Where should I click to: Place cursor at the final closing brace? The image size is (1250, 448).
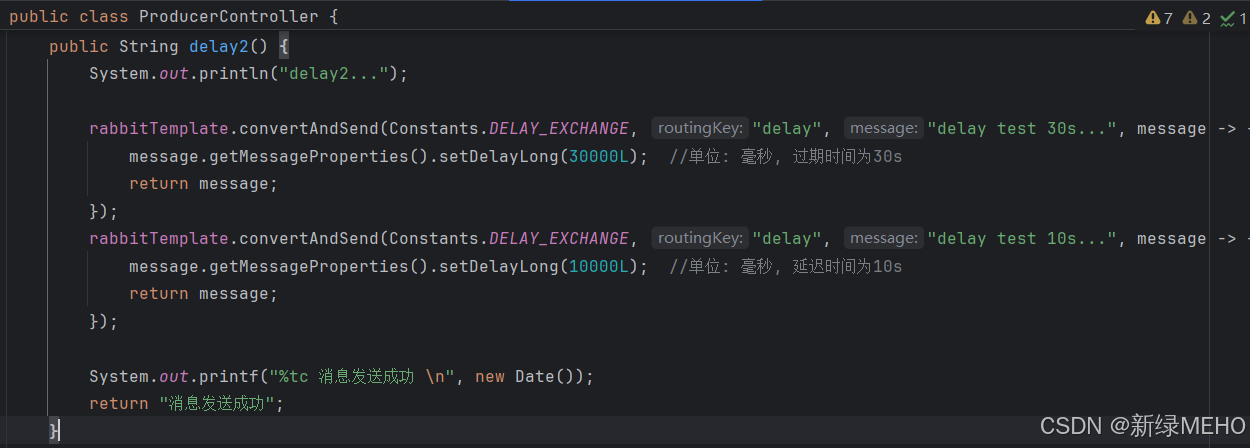click(x=54, y=430)
